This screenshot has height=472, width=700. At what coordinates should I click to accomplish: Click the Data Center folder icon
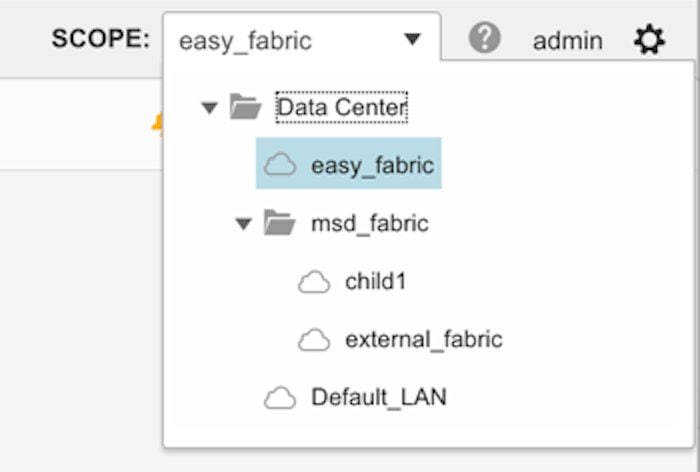pyautogui.click(x=245, y=107)
